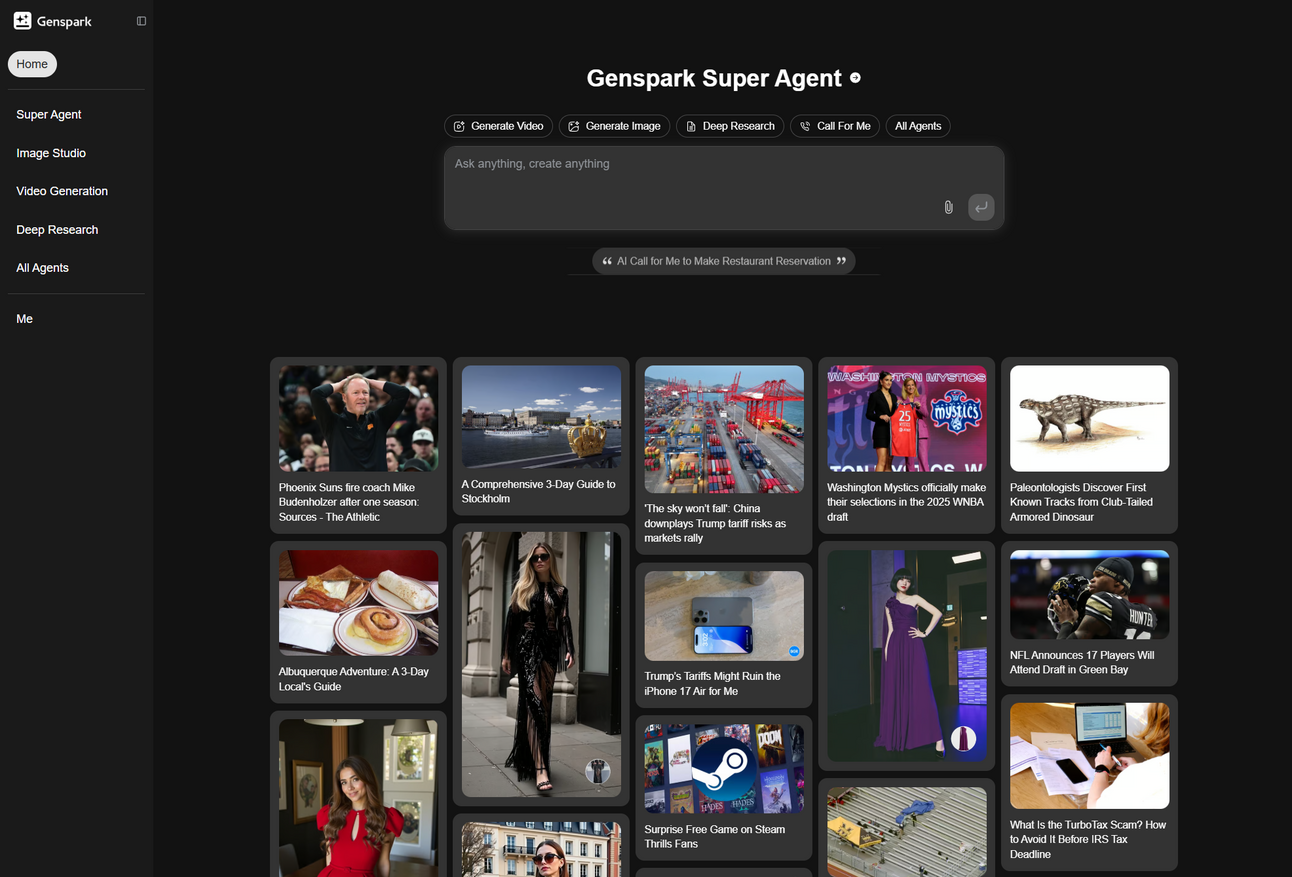1292x877 pixels.
Task: Open Image Studio in sidebar
Action: [51, 153]
